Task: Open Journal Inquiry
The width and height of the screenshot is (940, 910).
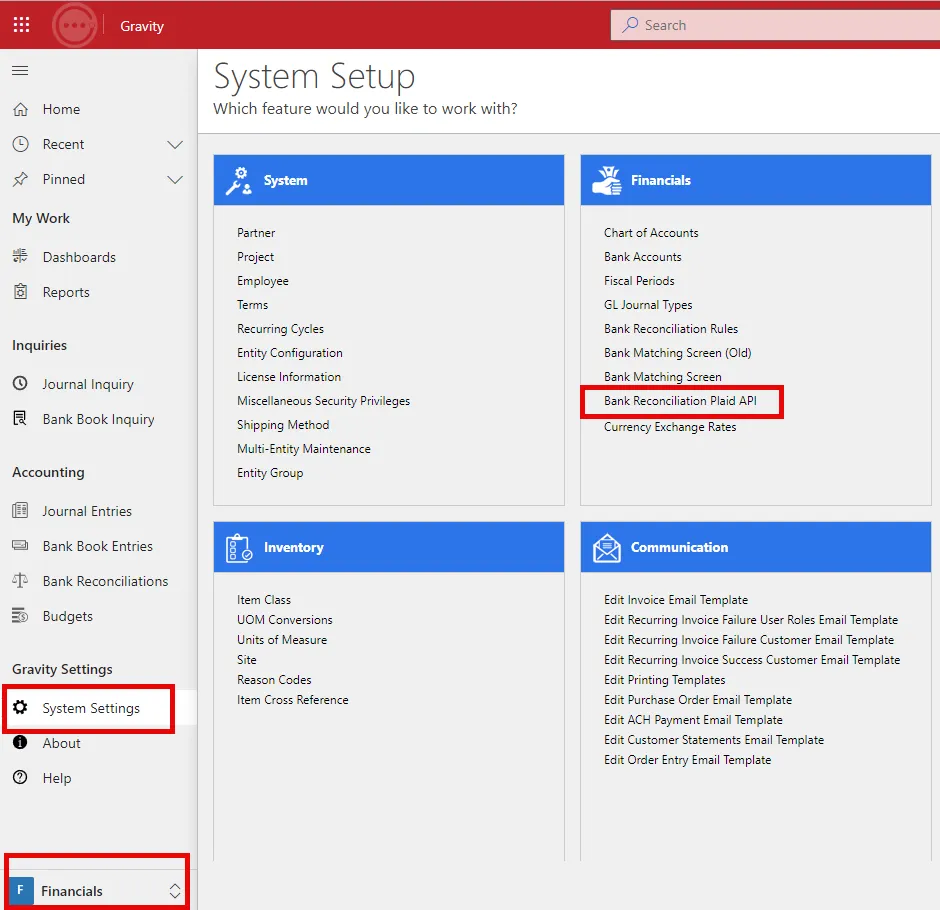Action: pos(88,384)
